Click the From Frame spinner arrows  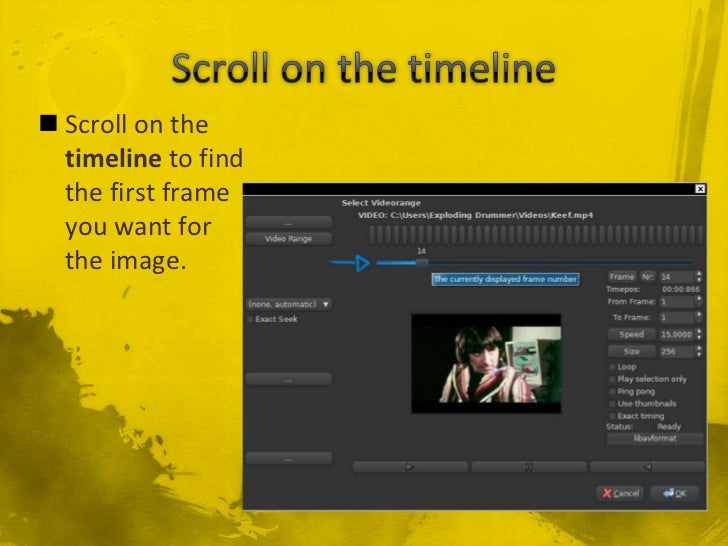click(x=699, y=302)
